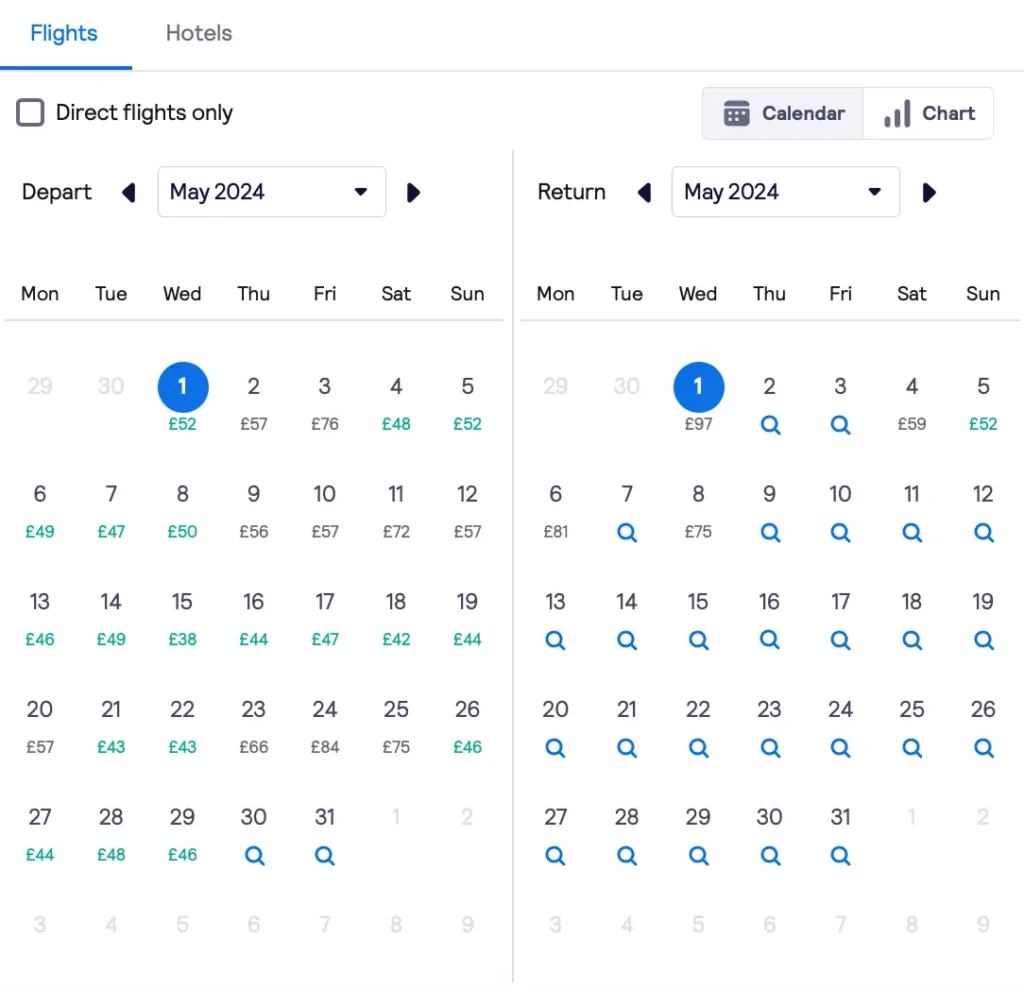Select May 1 as return date
The height and width of the screenshot is (990, 1024).
698,386
